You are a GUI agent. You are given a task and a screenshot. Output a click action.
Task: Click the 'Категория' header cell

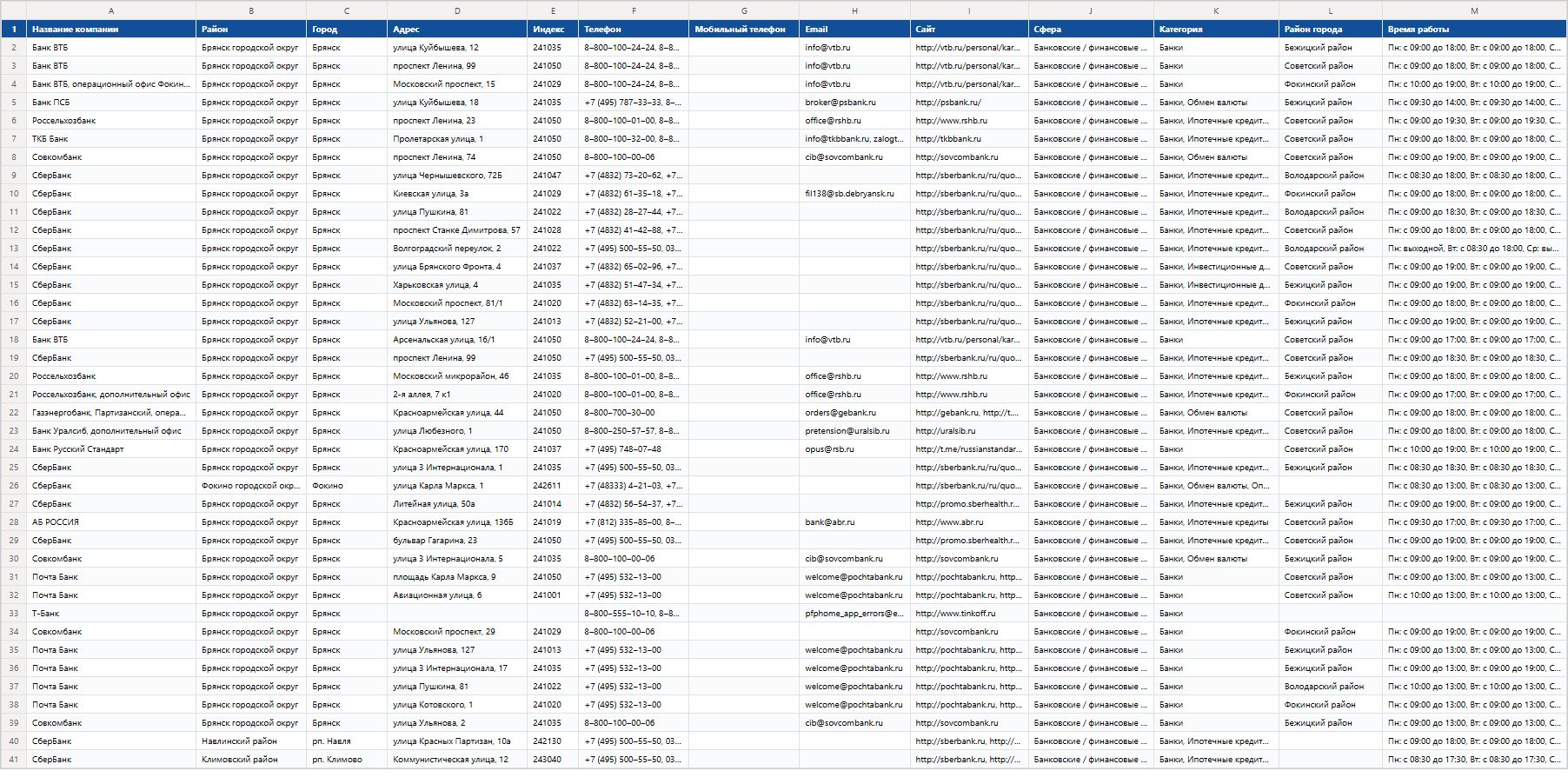point(1216,30)
